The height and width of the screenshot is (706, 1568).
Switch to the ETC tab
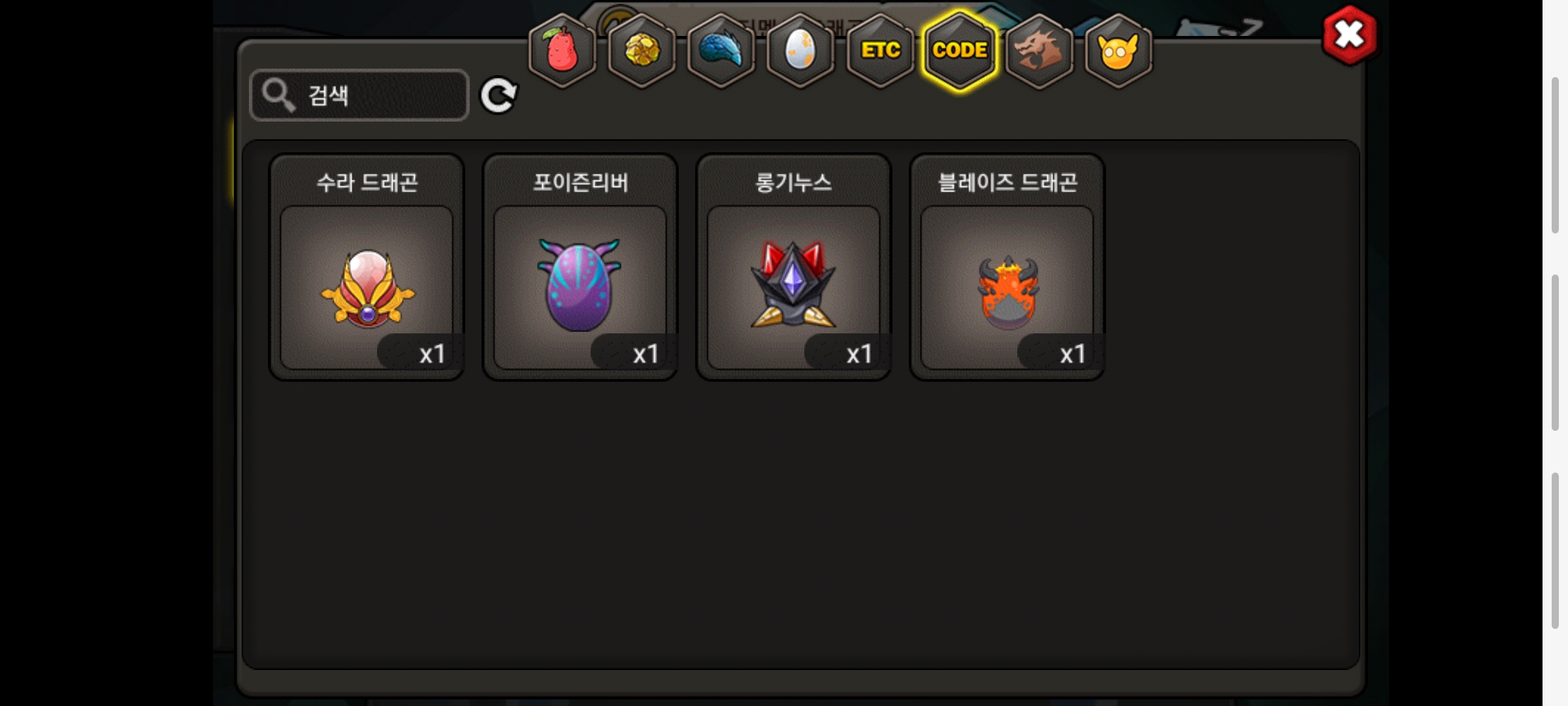[x=880, y=50]
